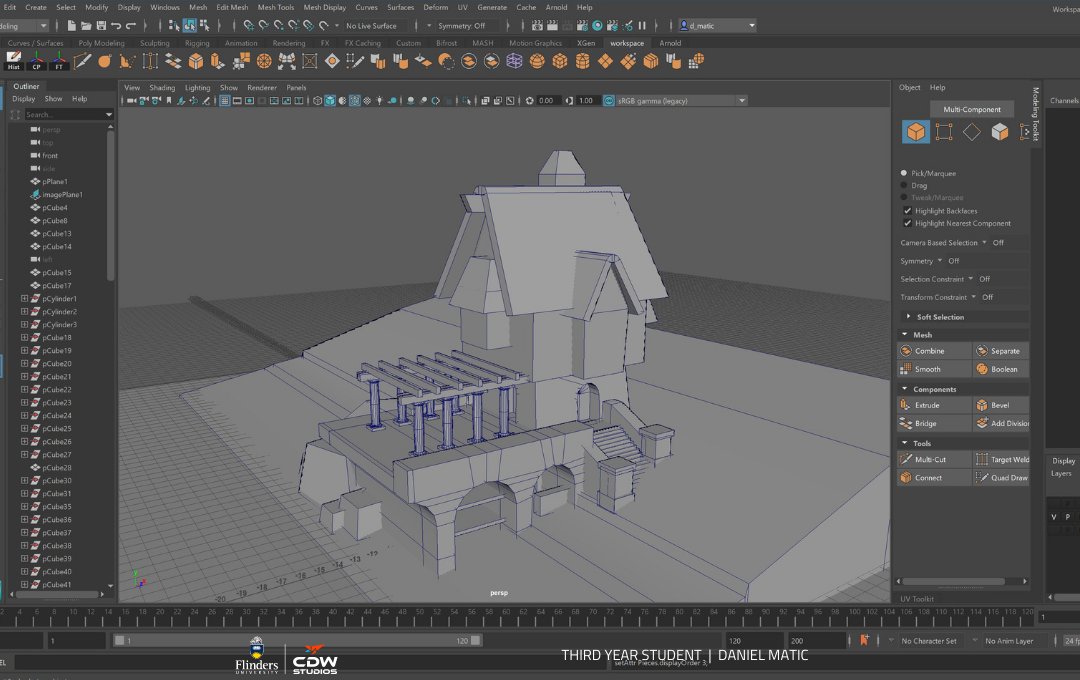
Task: Click the Open Scene folder icon
Action: tap(86, 25)
